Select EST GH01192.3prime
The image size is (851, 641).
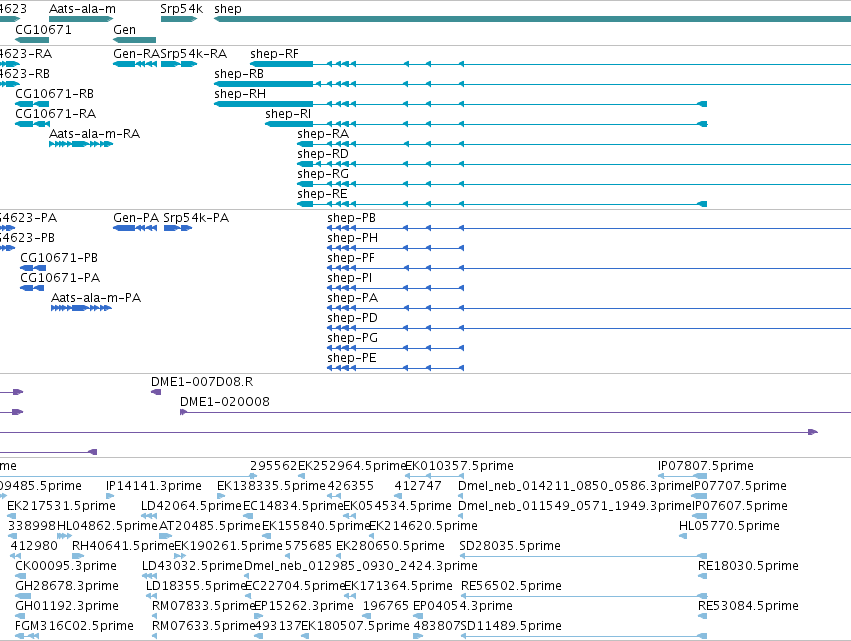click(x=67, y=607)
